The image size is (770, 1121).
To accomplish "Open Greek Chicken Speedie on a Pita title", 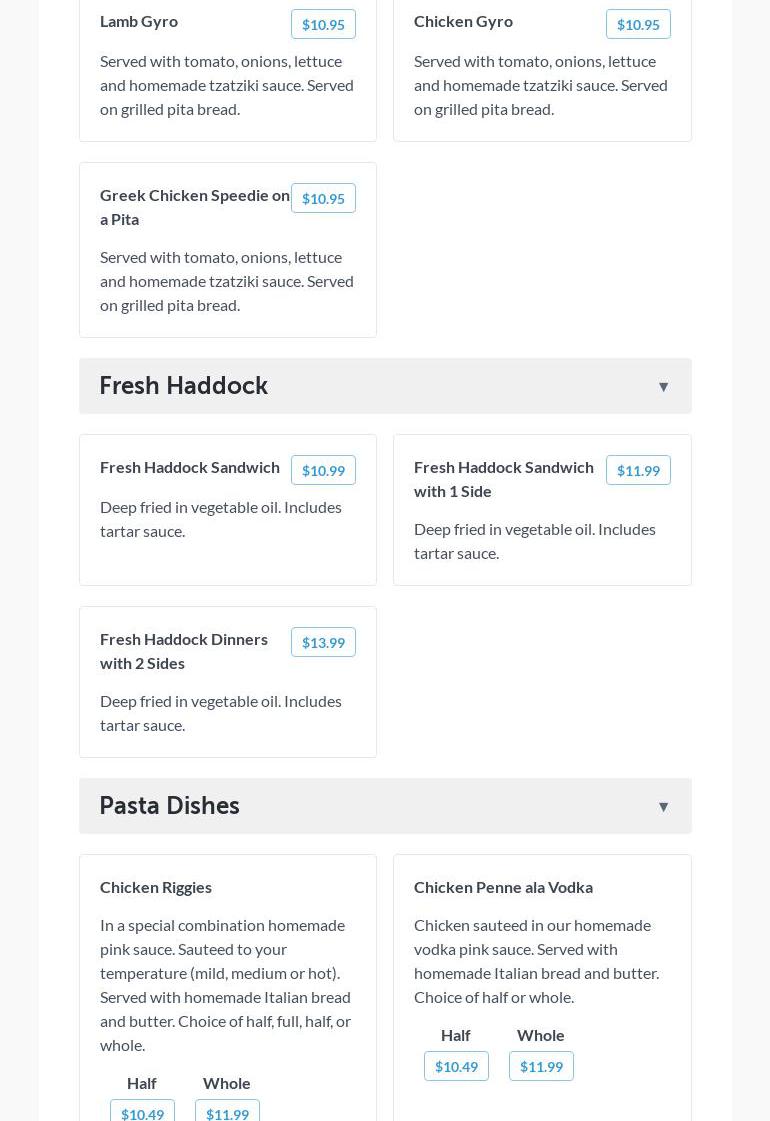I will pyautogui.click(x=194, y=207).
